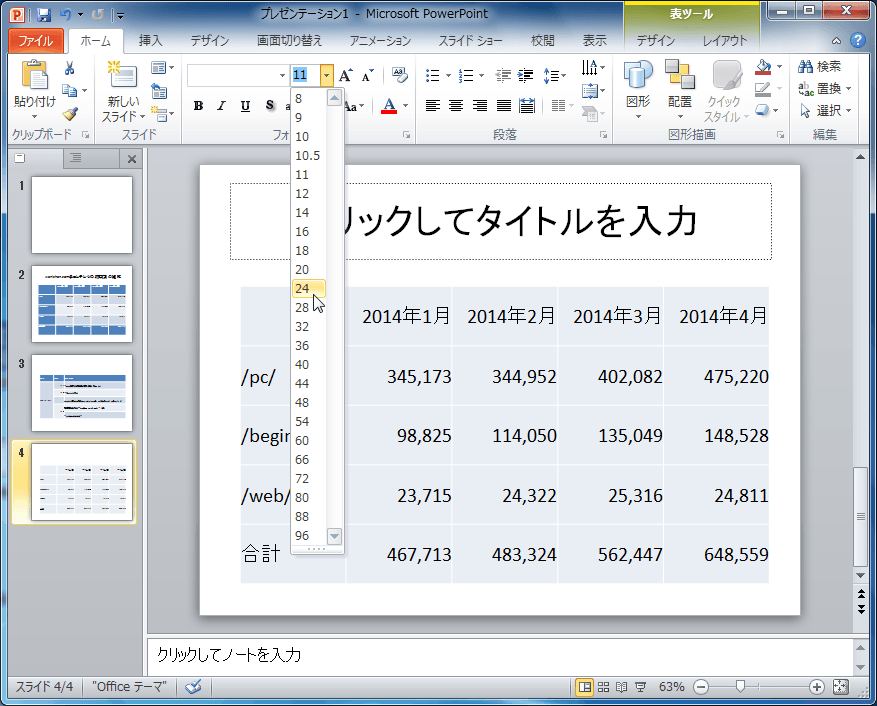Toggle Justify text alignment
The height and width of the screenshot is (706, 877).
pos(503,106)
